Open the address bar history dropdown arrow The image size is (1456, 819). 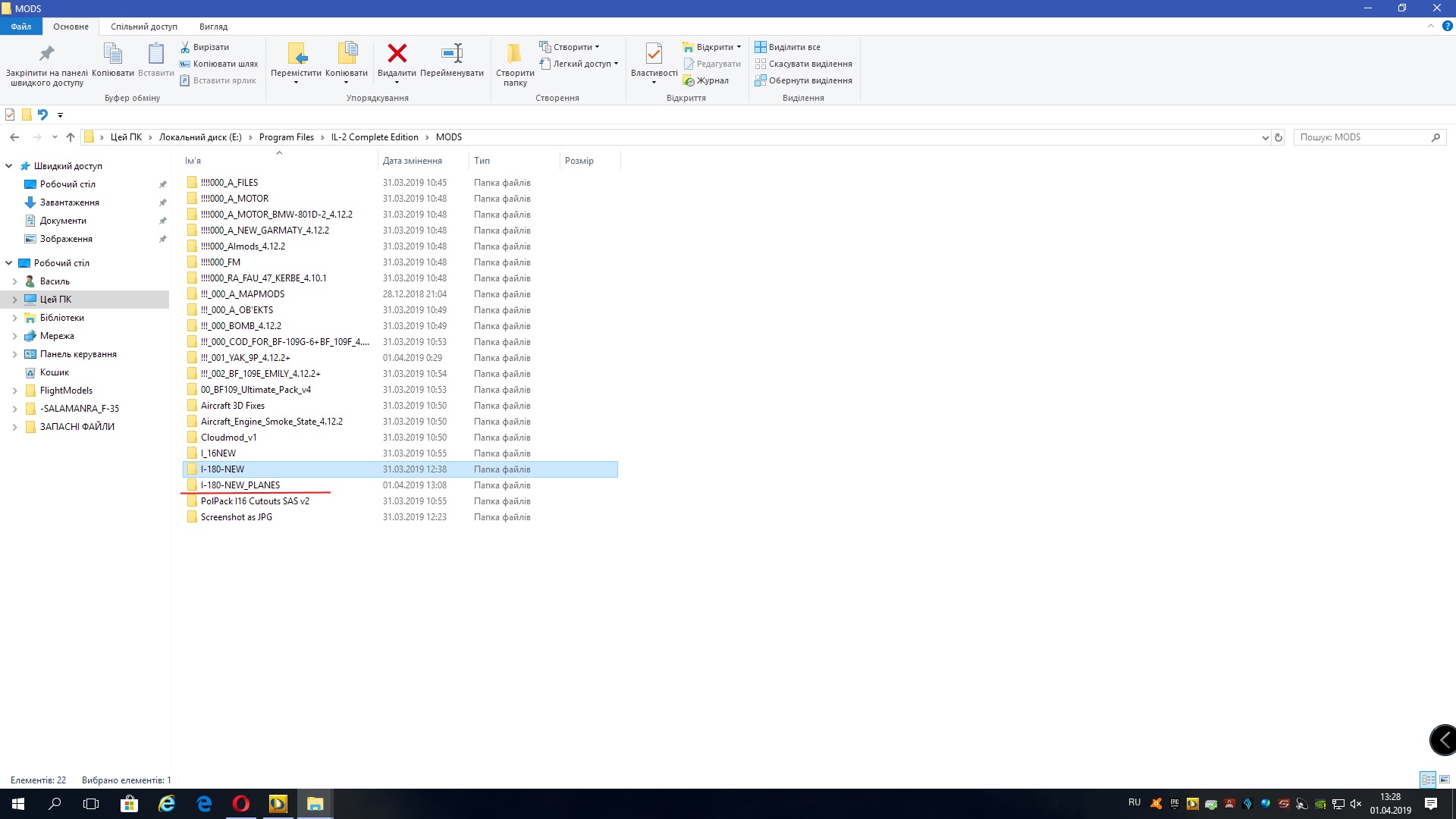point(1265,137)
